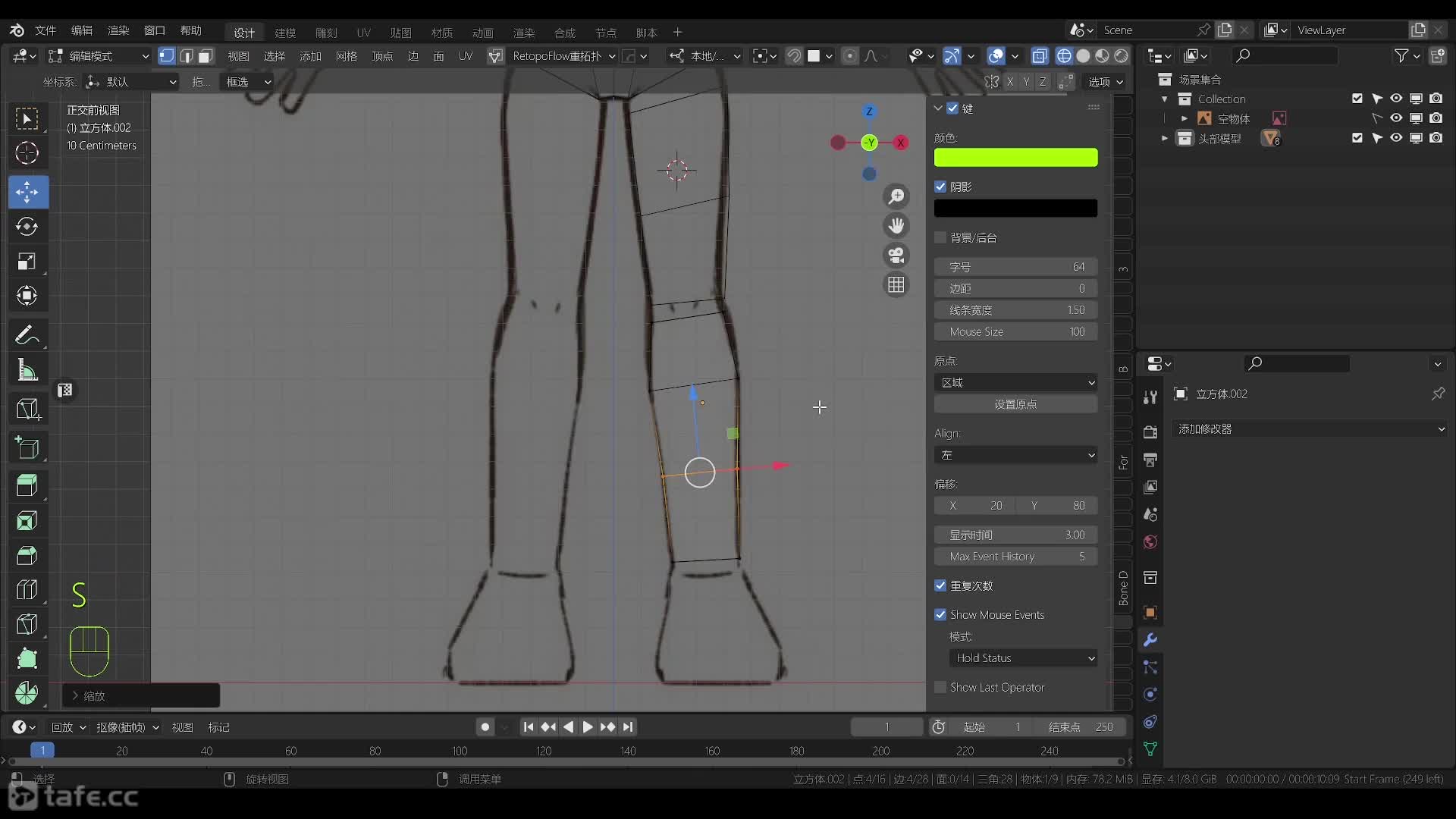Image resolution: width=1456 pixels, height=819 pixels.
Task: Toggle camera view gizmo
Action: point(896,256)
